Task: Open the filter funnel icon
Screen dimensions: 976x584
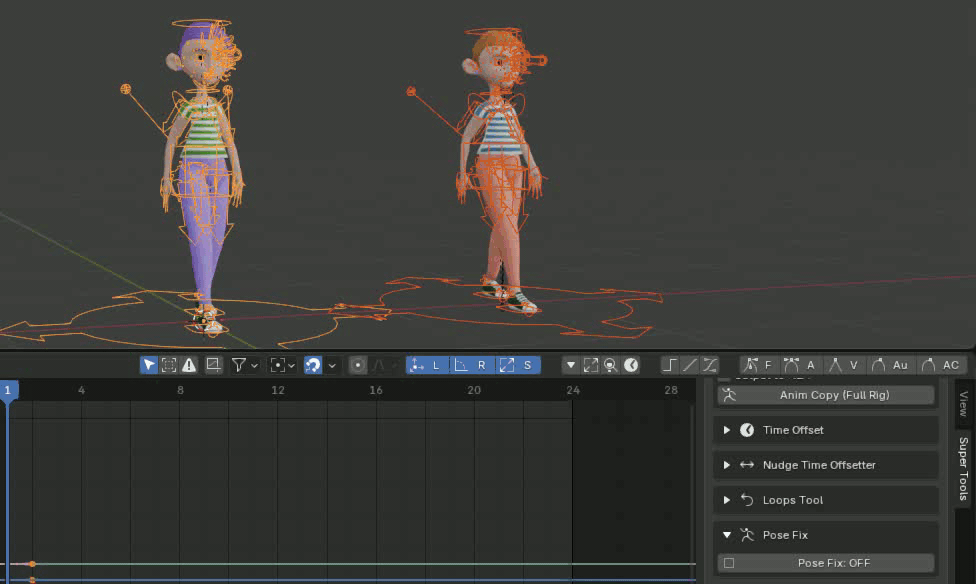Action: (x=238, y=365)
